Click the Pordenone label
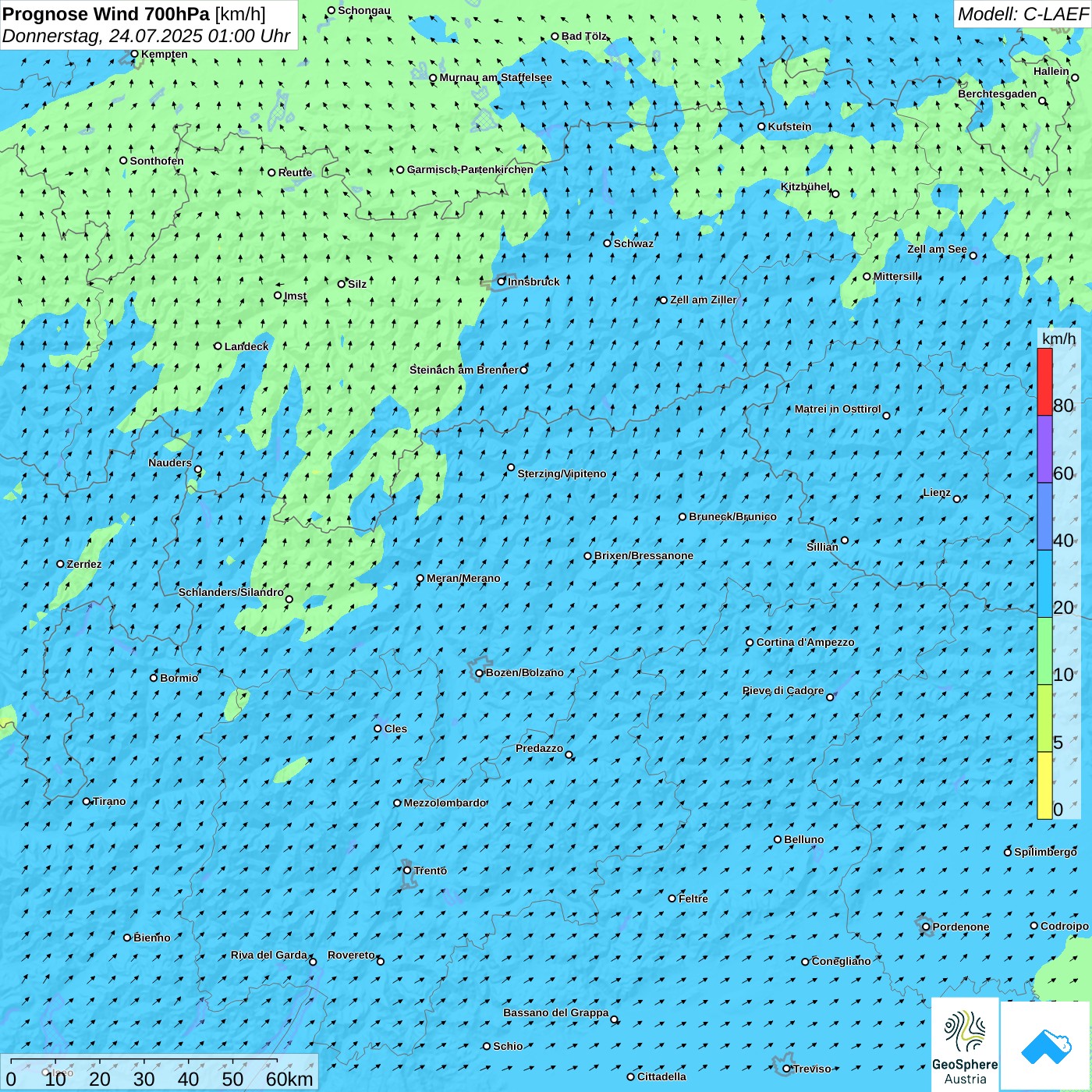The image size is (1092, 1092). pos(961,927)
